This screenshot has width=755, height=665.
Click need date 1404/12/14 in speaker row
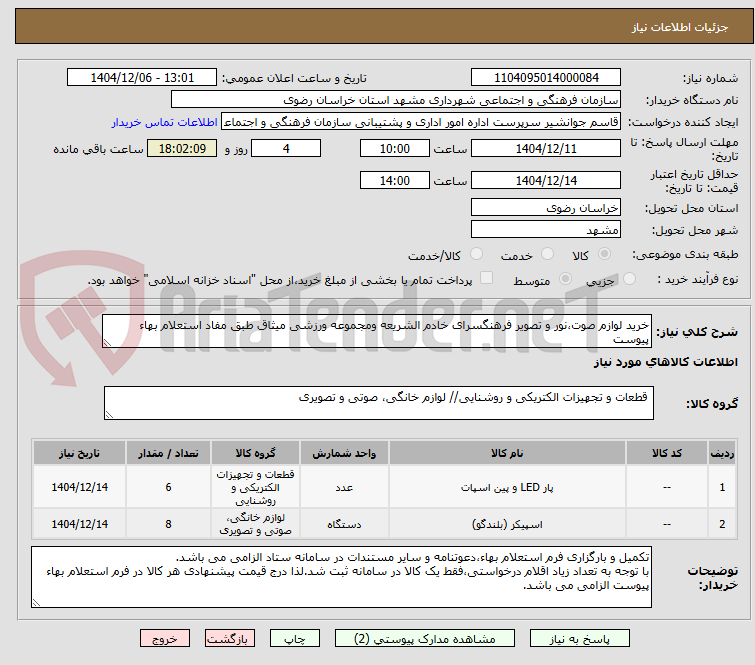pyautogui.click(x=79, y=524)
